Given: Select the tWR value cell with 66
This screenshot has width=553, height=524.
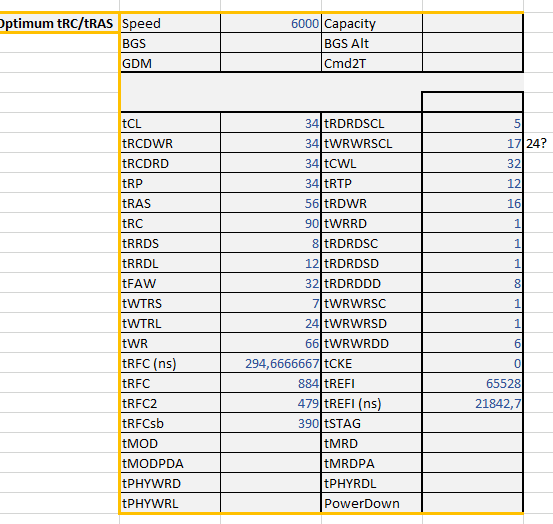Looking at the screenshot, I should click(271, 343).
